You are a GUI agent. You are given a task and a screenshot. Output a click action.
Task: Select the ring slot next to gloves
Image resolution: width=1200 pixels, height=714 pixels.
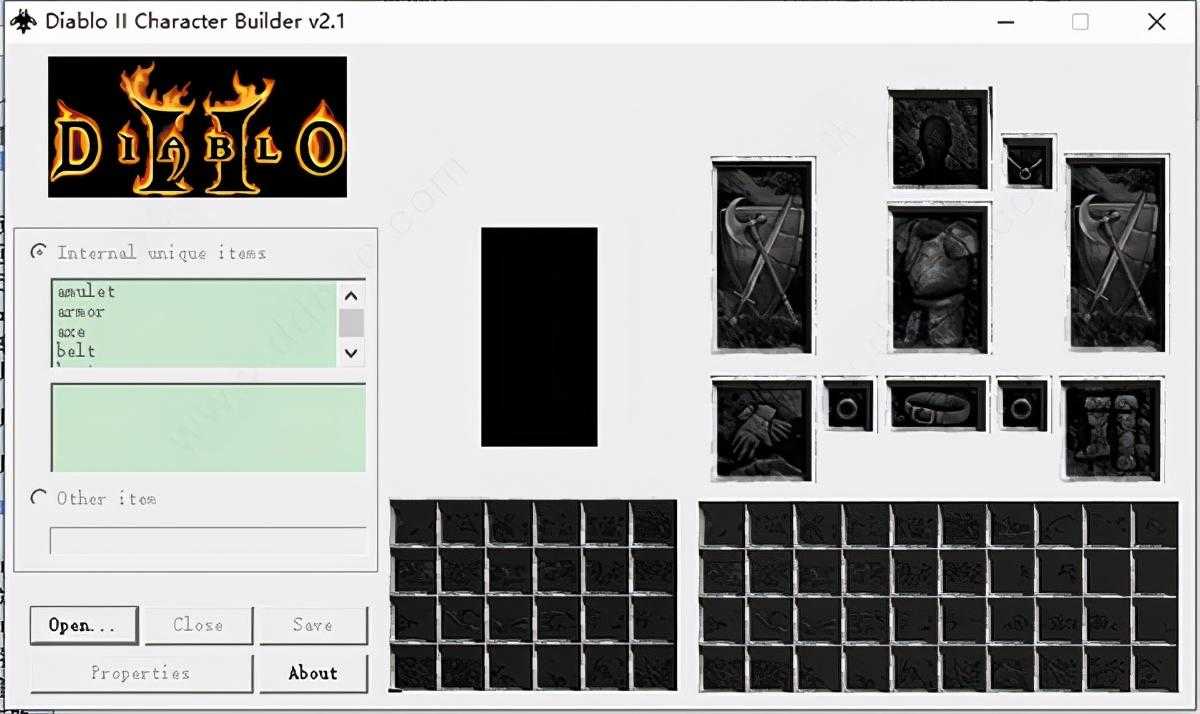[x=848, y=405]
